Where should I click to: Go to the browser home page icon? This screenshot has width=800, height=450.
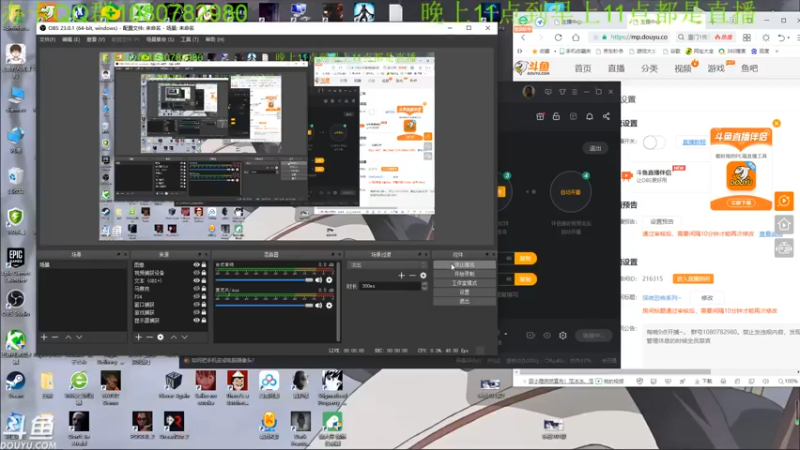576,37
